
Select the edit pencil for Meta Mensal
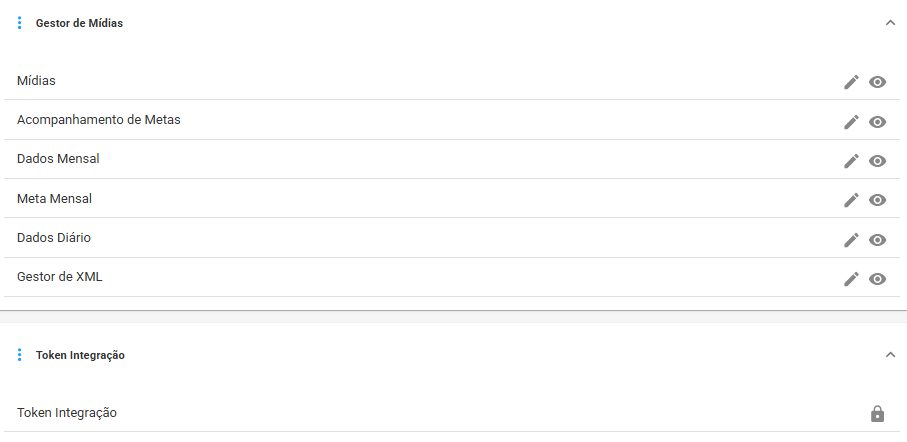point(851,200)
